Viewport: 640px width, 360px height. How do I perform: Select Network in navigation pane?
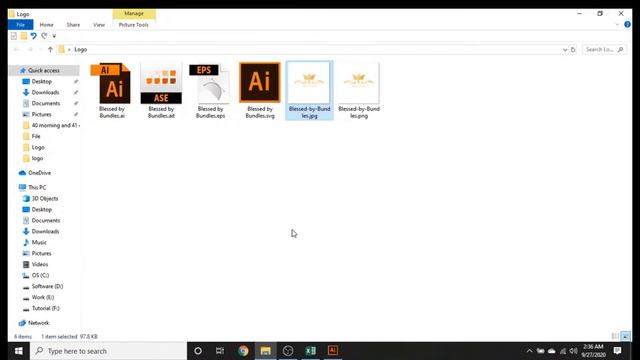pos(38,323)
